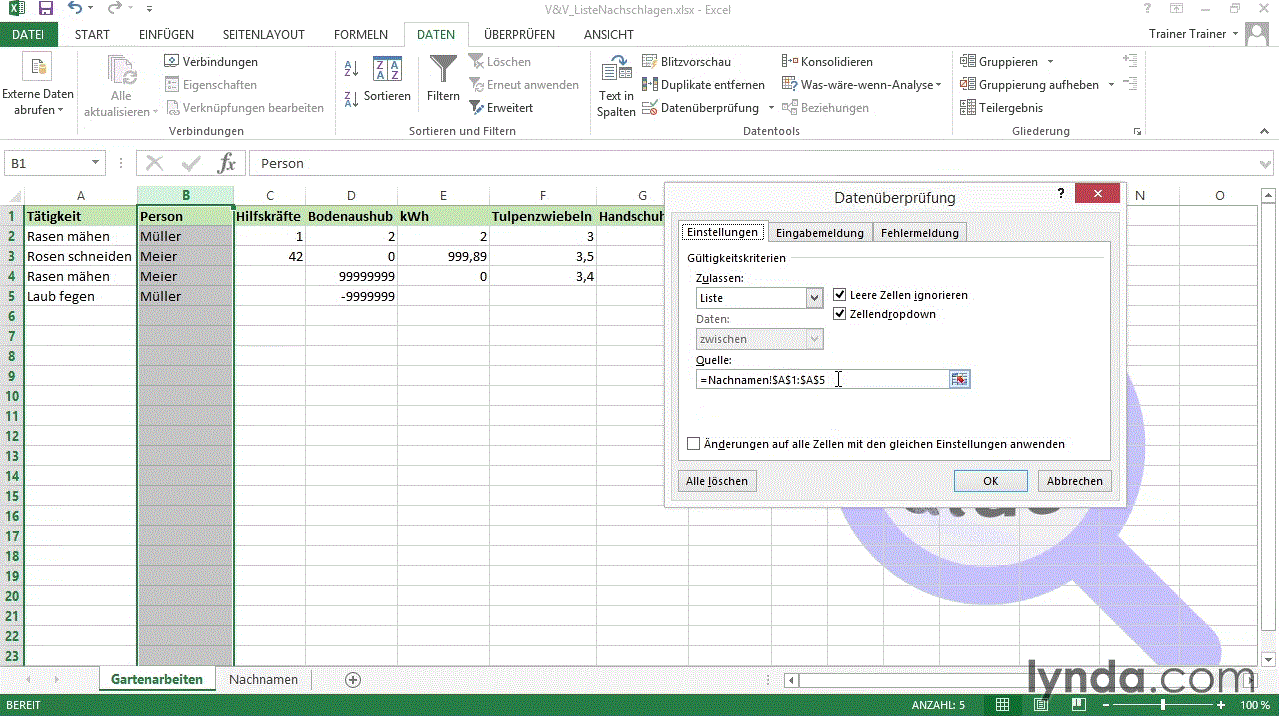Select the Gartenarbeiten sheet tab
The height and width of the screenshot is (716, 1279).
point(157,679)
